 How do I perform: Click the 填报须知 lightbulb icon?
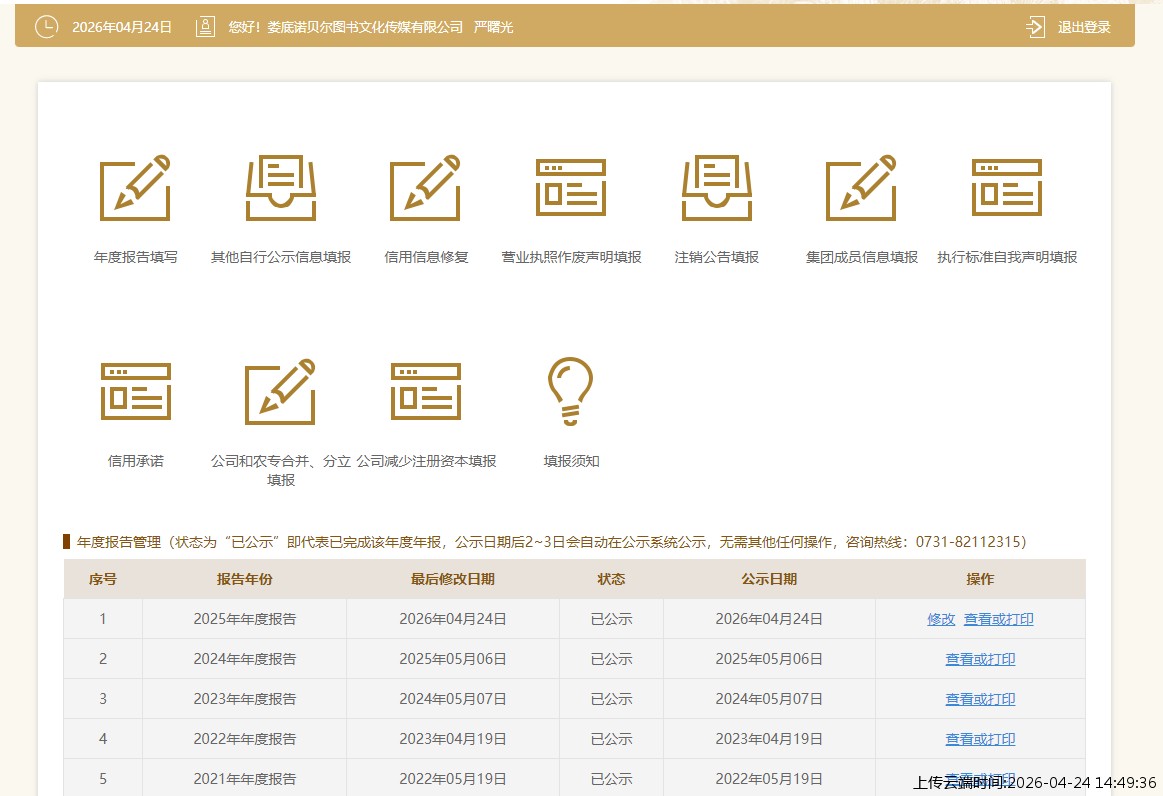click(x=571, y=392)
